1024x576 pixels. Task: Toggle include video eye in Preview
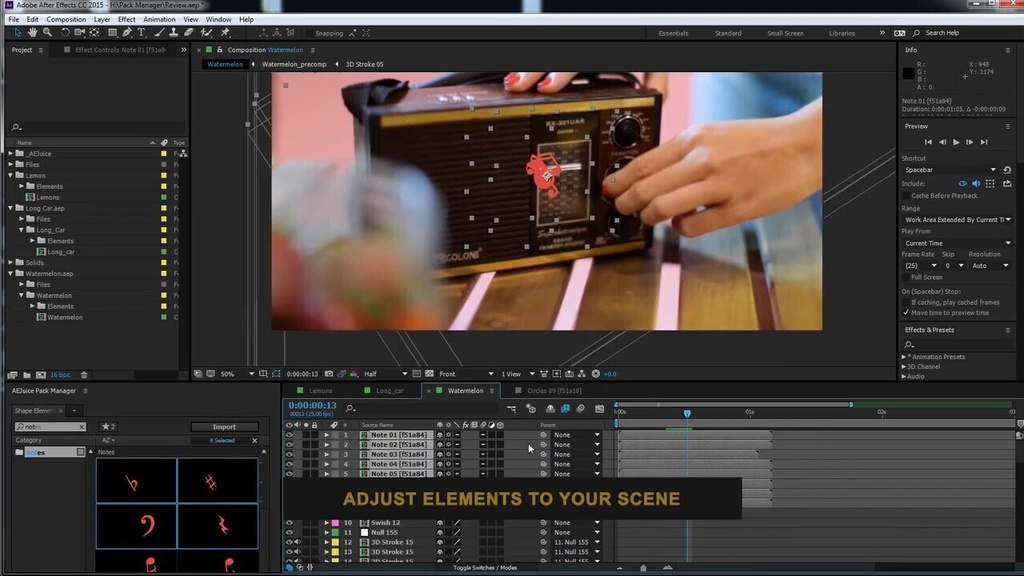coord(962,184)
